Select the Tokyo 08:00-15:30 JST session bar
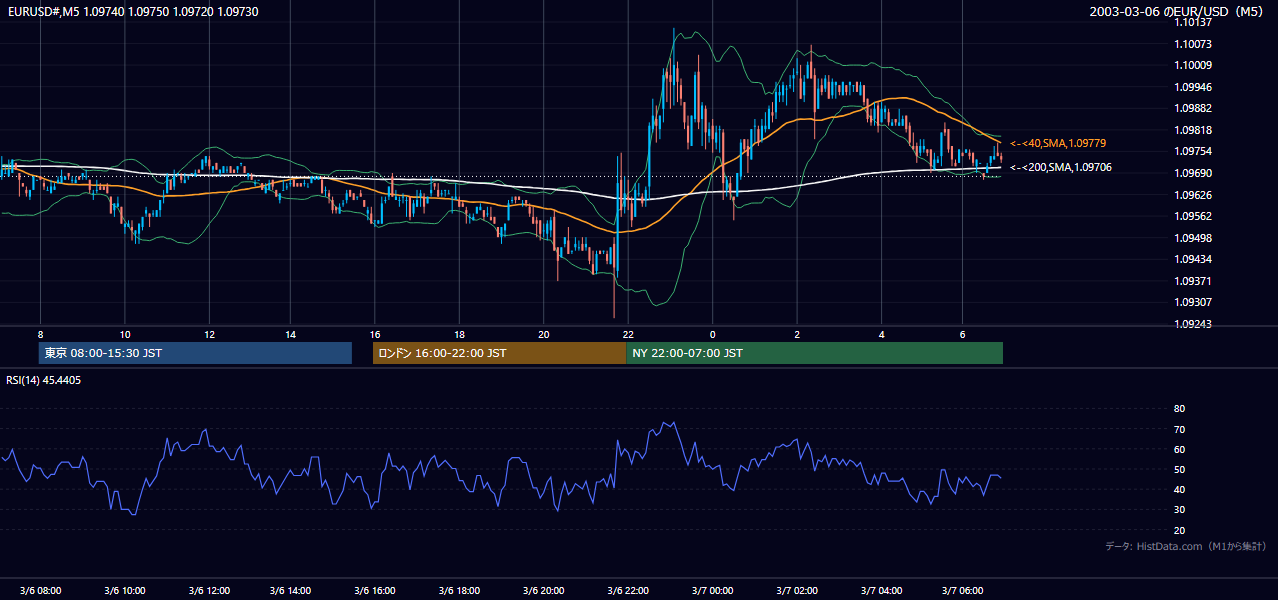 pos(195,353)
